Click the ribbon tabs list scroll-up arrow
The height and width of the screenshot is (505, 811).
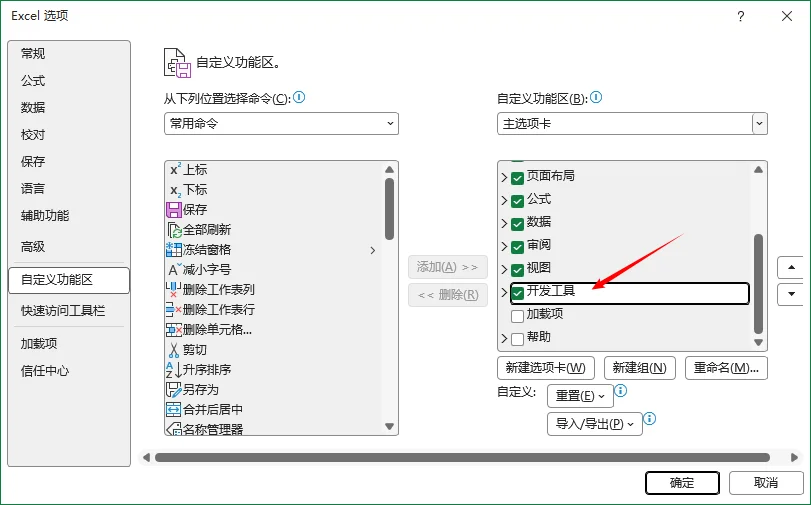coord(758,170)
